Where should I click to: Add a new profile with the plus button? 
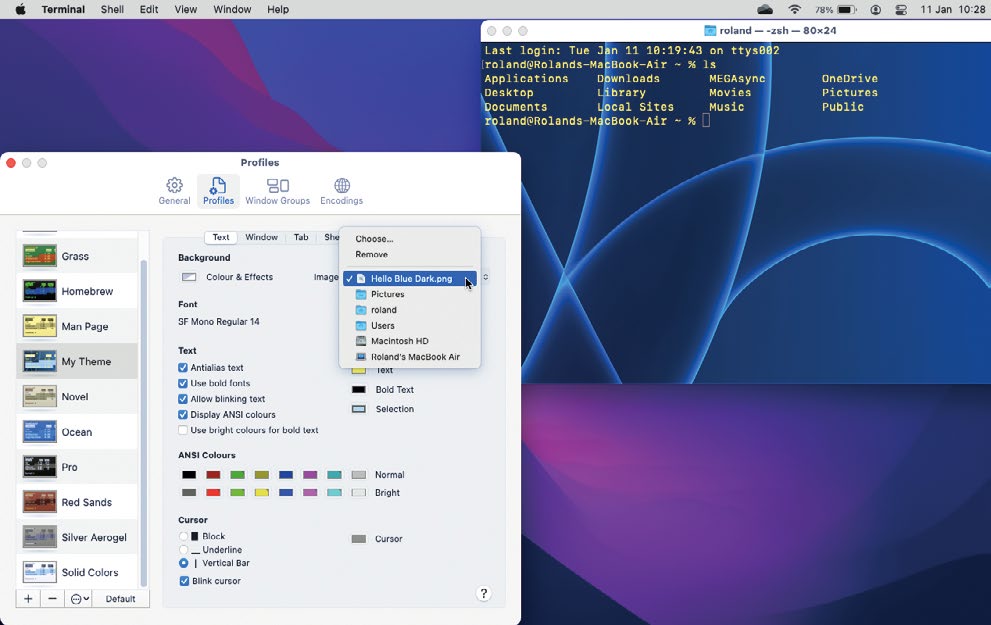click(28, 598)
